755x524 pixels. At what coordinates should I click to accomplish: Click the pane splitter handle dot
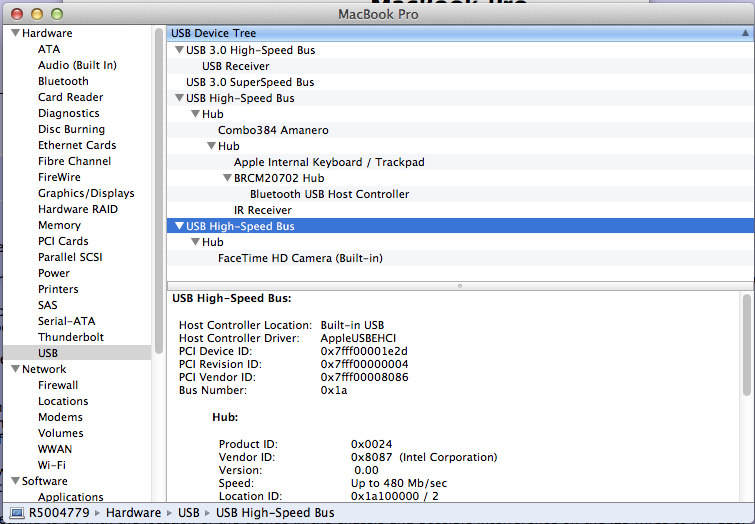(x=460, y=286)
